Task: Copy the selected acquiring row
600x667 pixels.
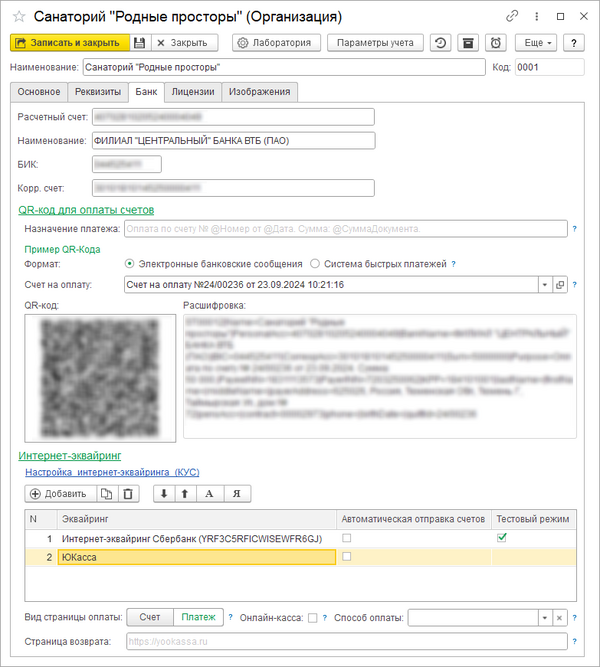Action: pyautogui.click(x=106, y=493)
